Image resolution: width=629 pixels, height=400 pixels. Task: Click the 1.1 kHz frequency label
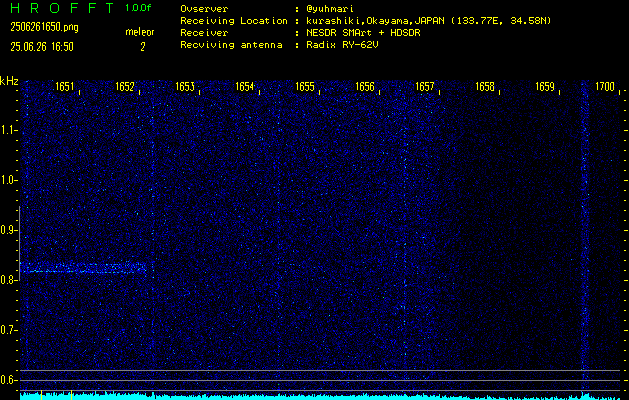pos(9,130)
